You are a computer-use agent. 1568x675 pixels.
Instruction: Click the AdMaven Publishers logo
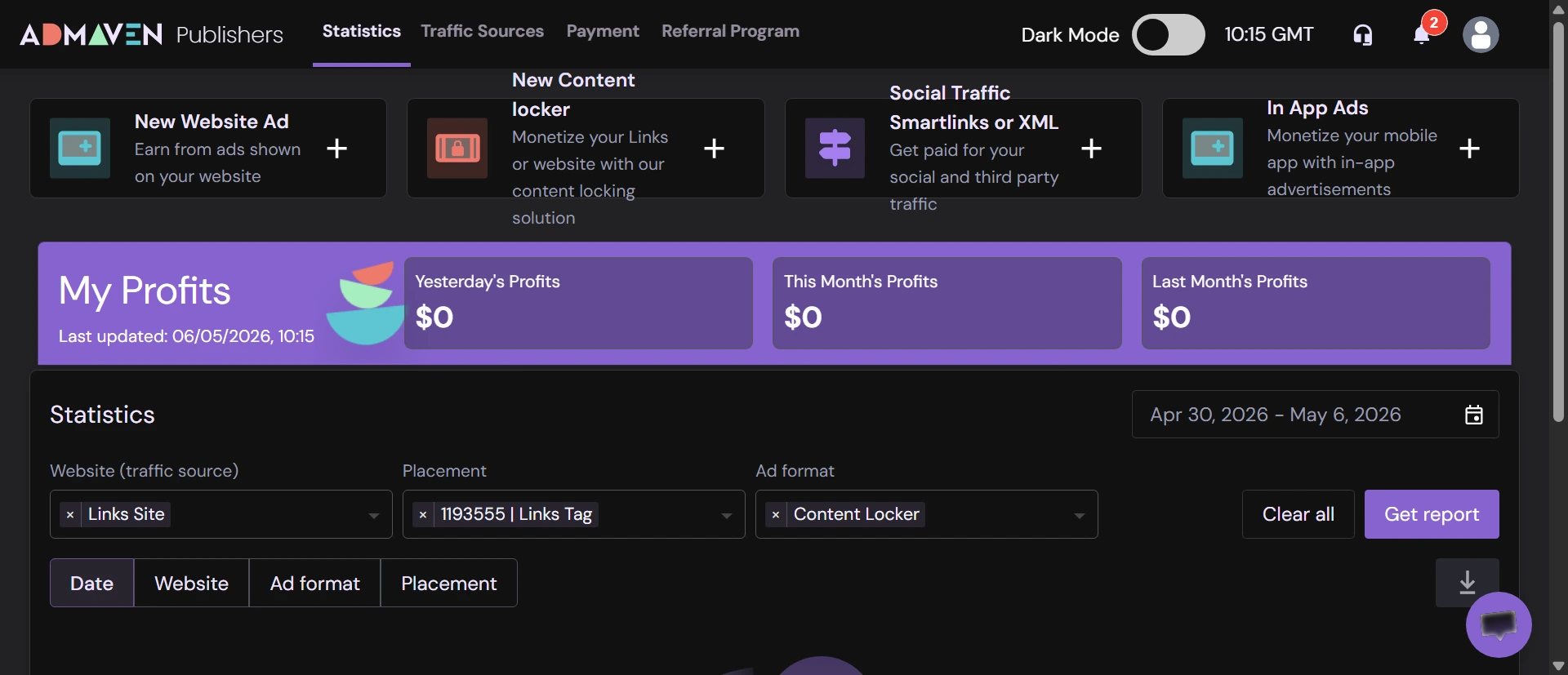click(151, 34)
